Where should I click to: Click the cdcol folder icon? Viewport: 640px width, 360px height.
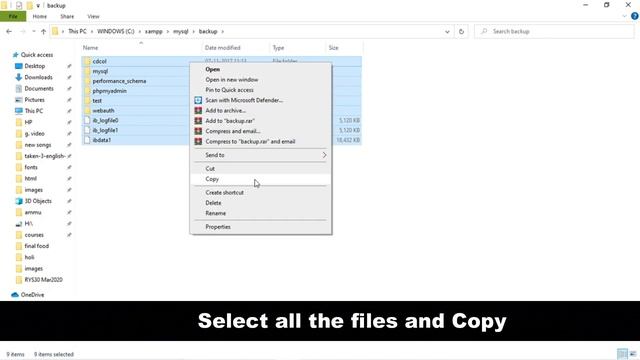(x=87, y=61)
